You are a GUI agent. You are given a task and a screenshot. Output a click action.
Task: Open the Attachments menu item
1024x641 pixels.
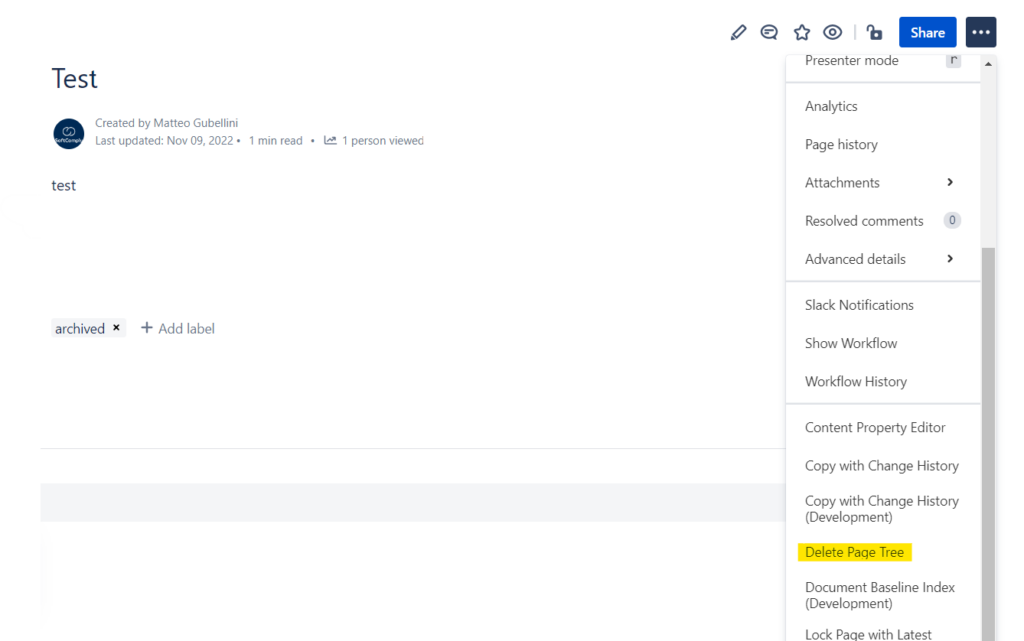883,183
